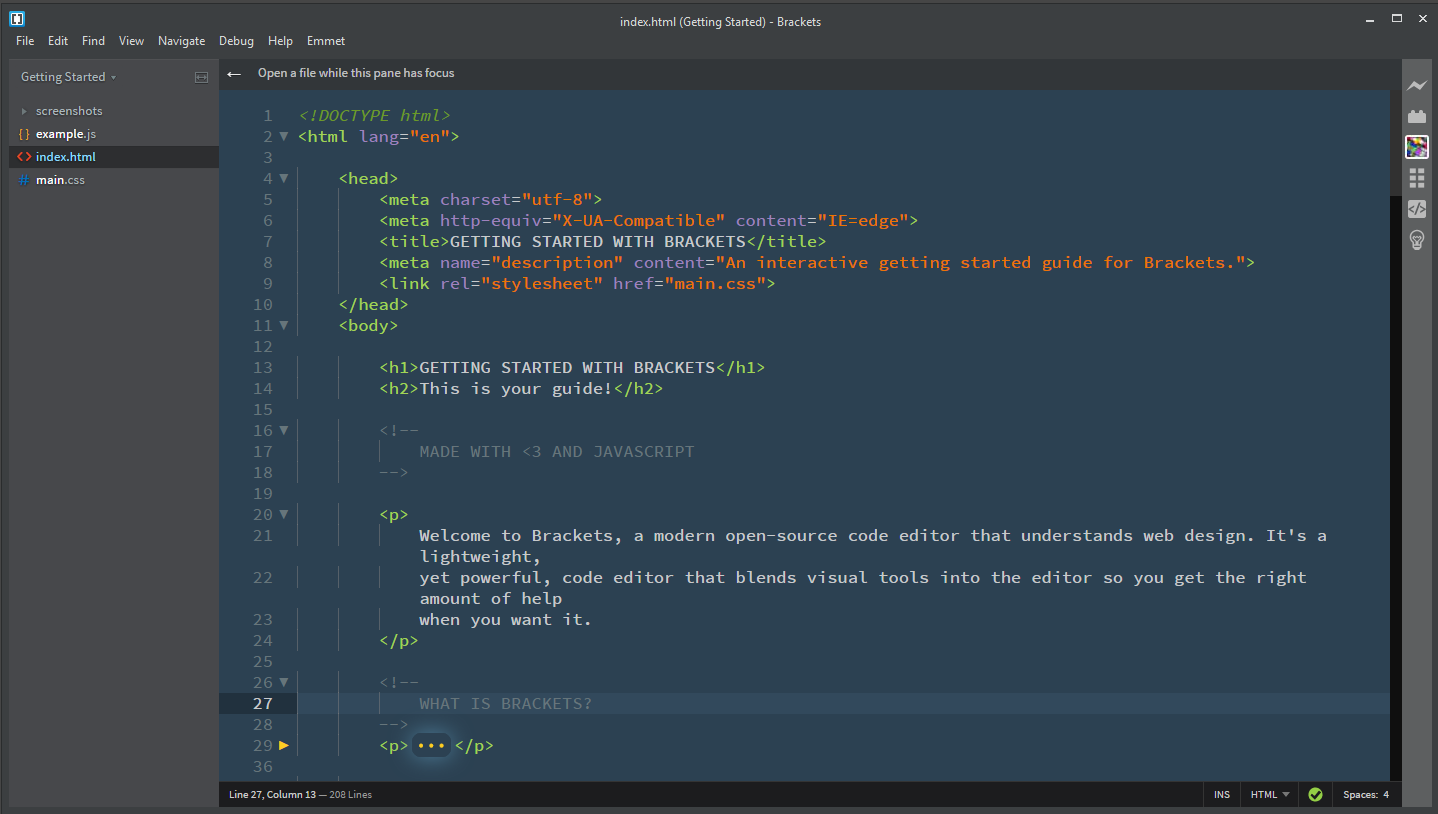This screenshot has height=814, width=1438.
Task: Collapse the head block fold on line 4
Action: (284, 179)
